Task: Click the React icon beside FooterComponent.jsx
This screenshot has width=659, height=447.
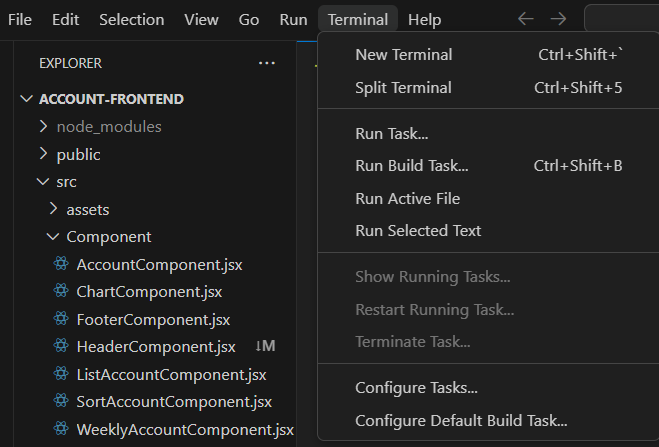Action: [61, 320]
